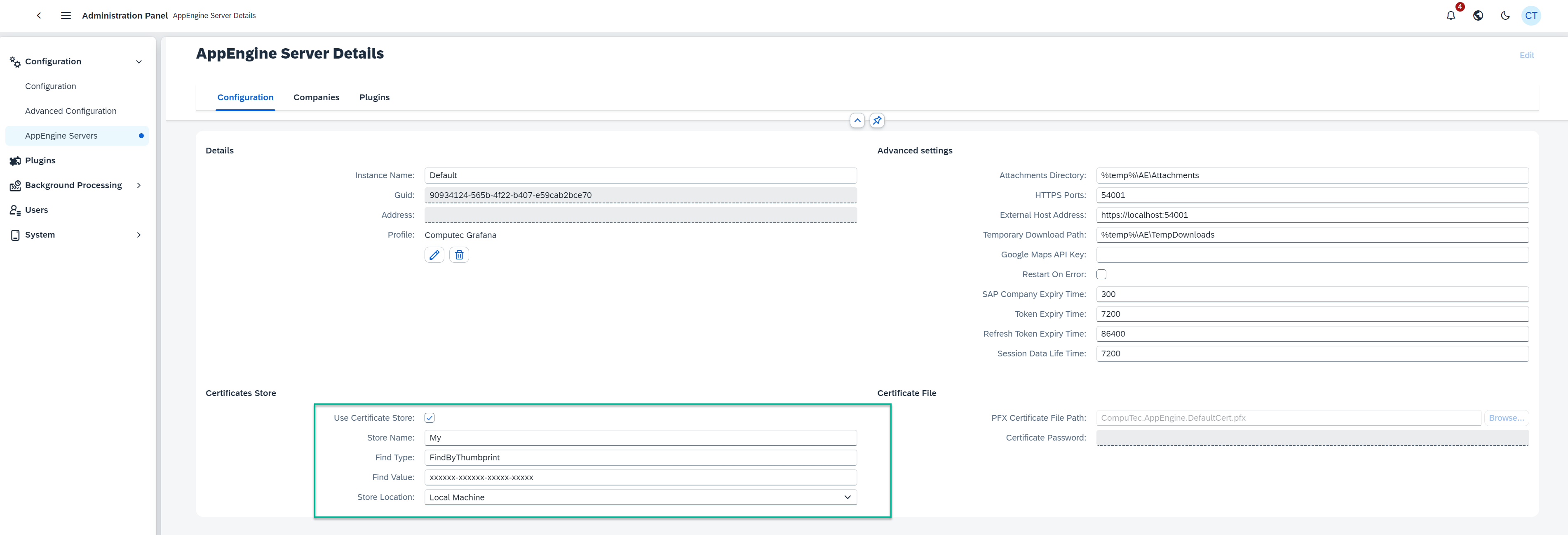Switch to the Companies tab
The image size is (1568, 535).
click(317, 97)
